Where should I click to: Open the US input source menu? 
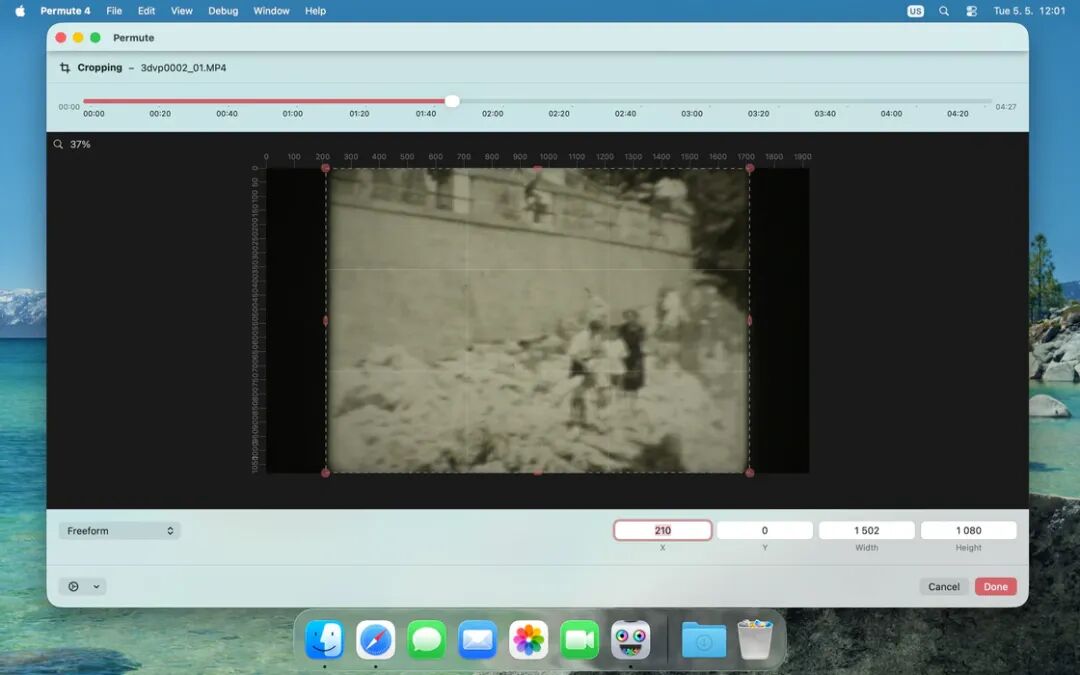coord(915,11)
